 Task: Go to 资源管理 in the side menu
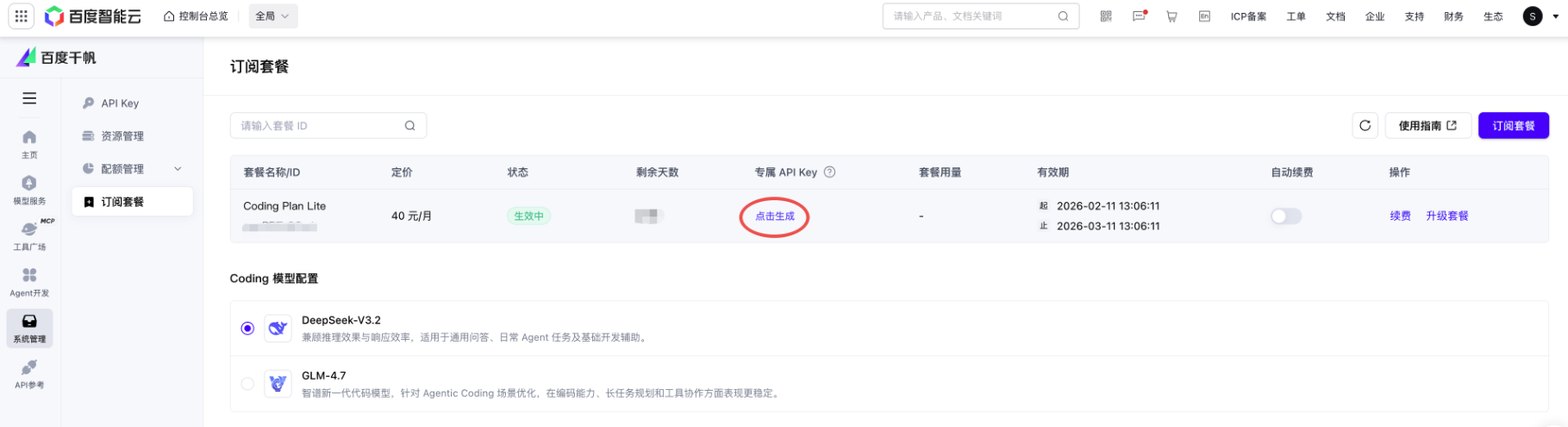click(122, 136)
